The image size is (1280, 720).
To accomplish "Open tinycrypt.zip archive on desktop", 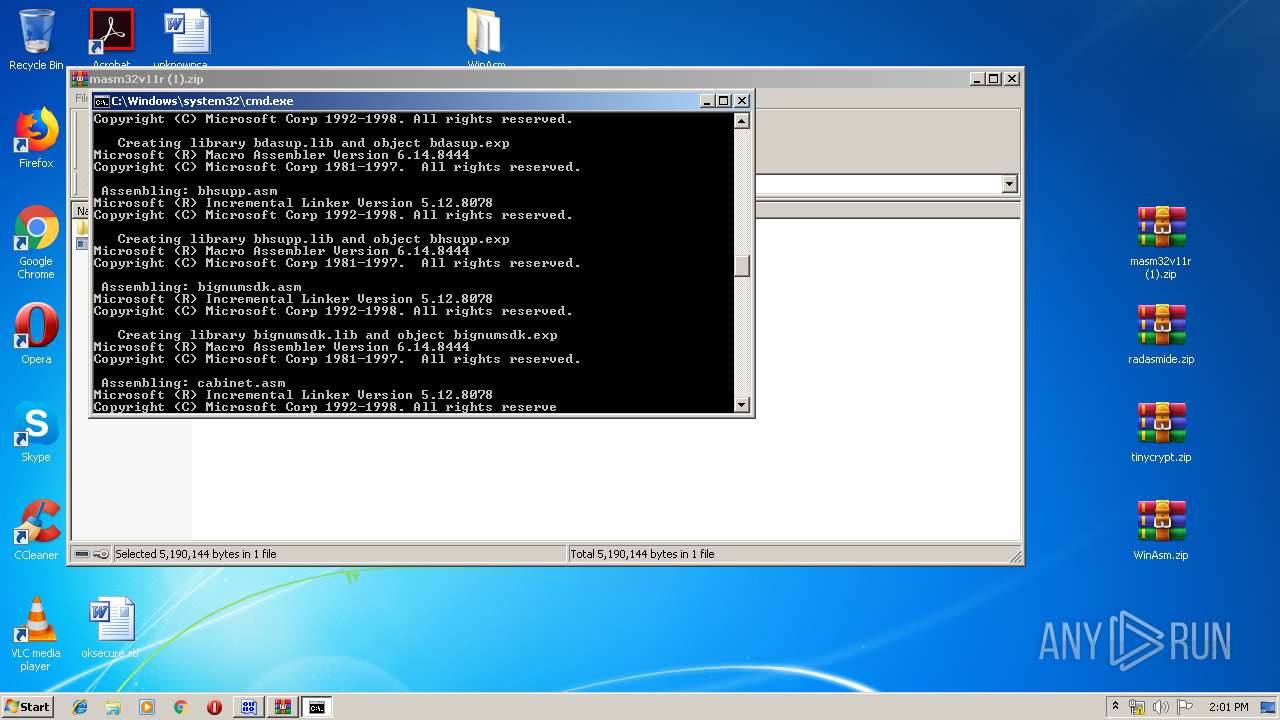I will coord(1161,432).
